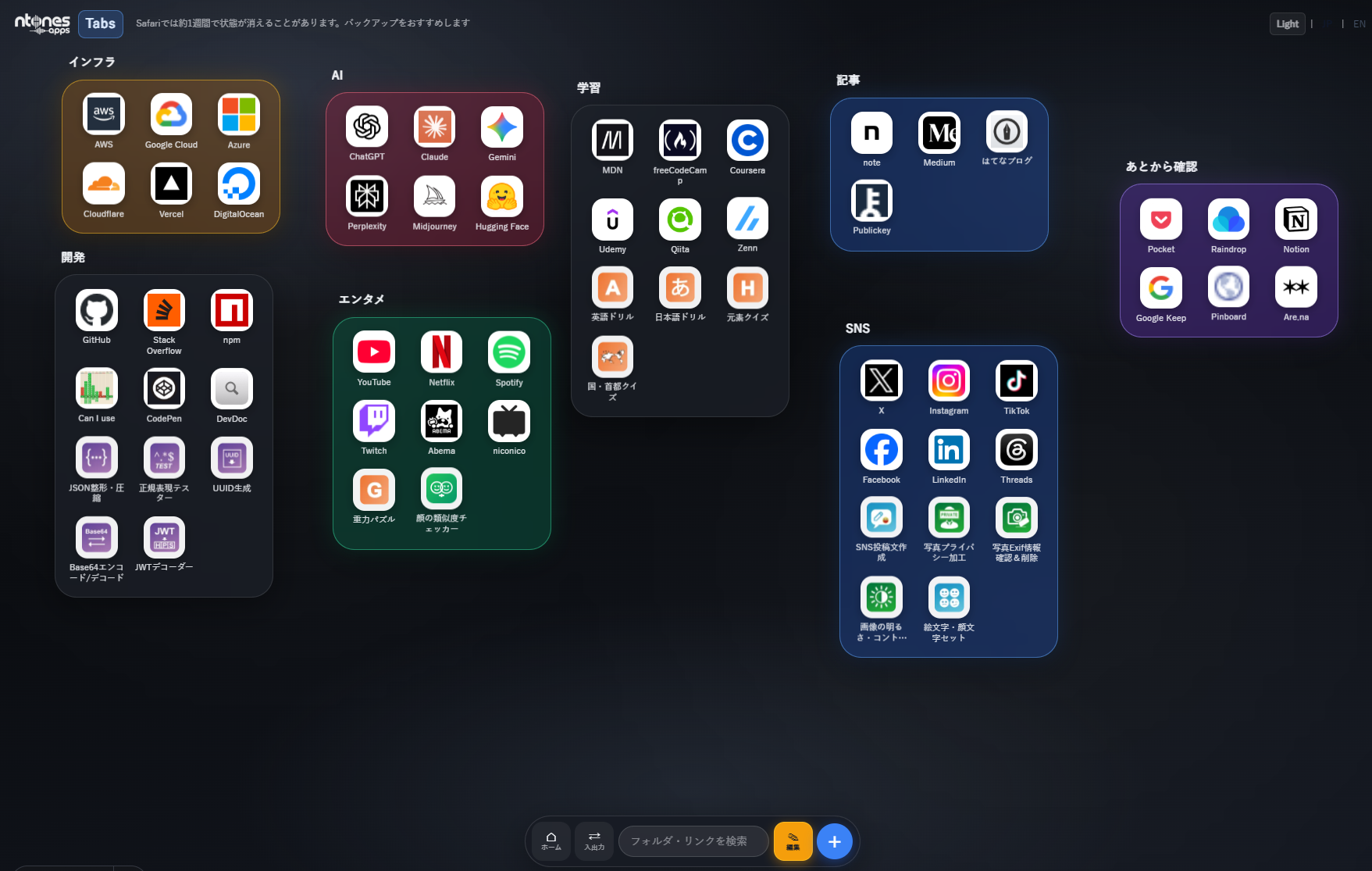This screenshot has width=1372, height=871.
Task: Open the import/export (入出力) button
Action: [594, 841]
